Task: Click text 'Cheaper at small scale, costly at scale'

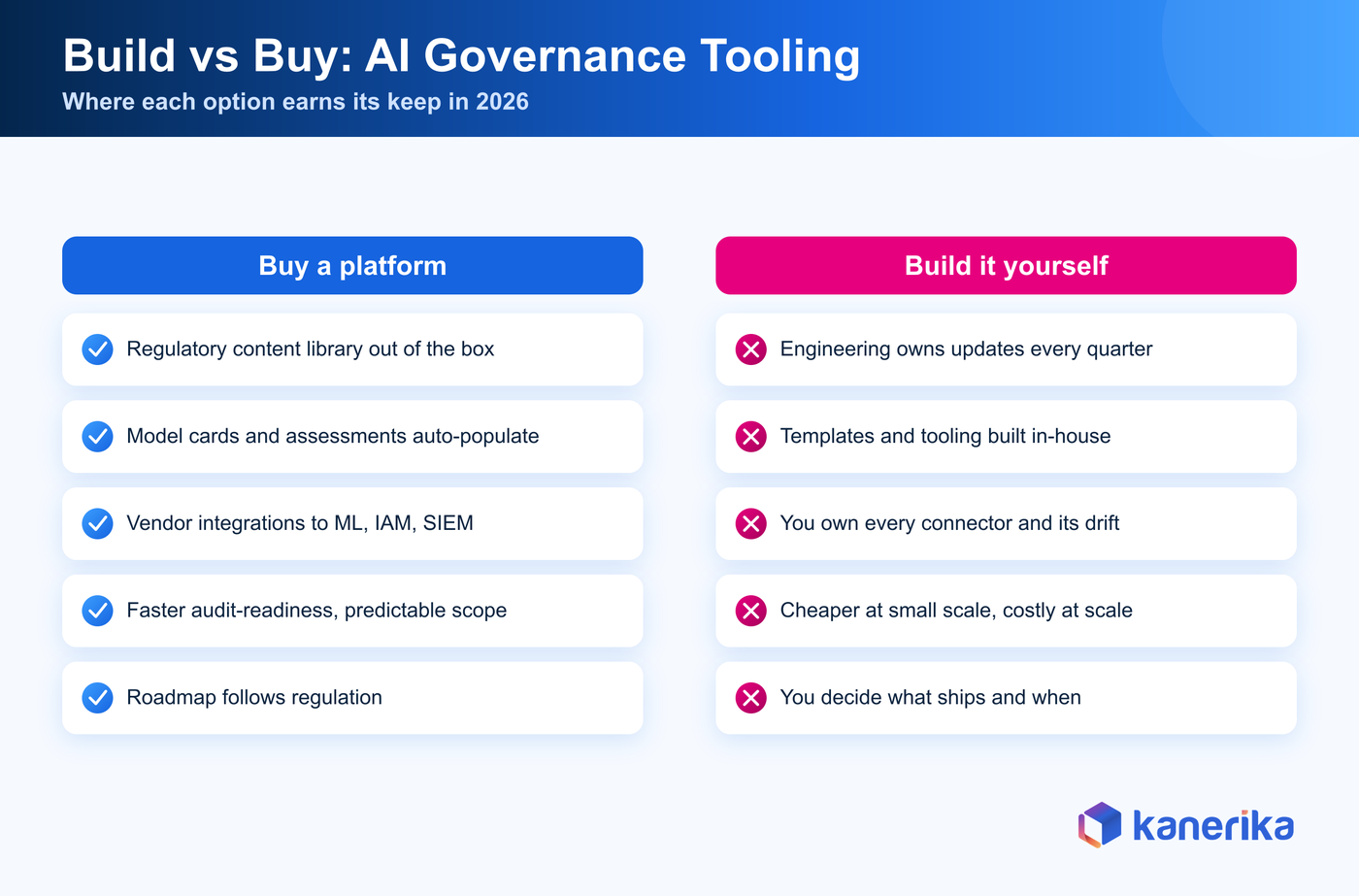Action: coord(956,611)
